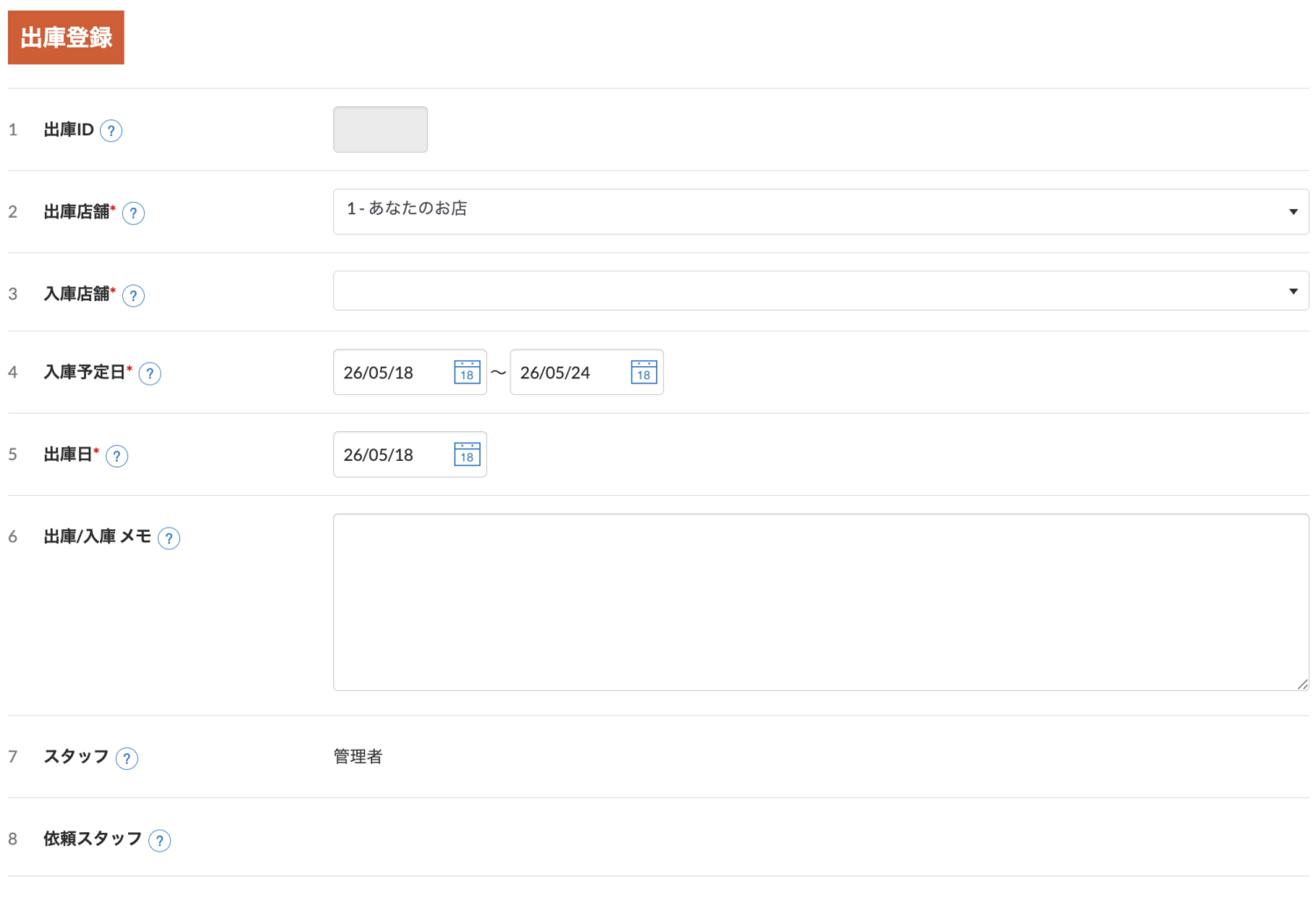Open the empty 入庫店舗 dropdown
Screen dimensions: 1316x898
coord(821,291)
